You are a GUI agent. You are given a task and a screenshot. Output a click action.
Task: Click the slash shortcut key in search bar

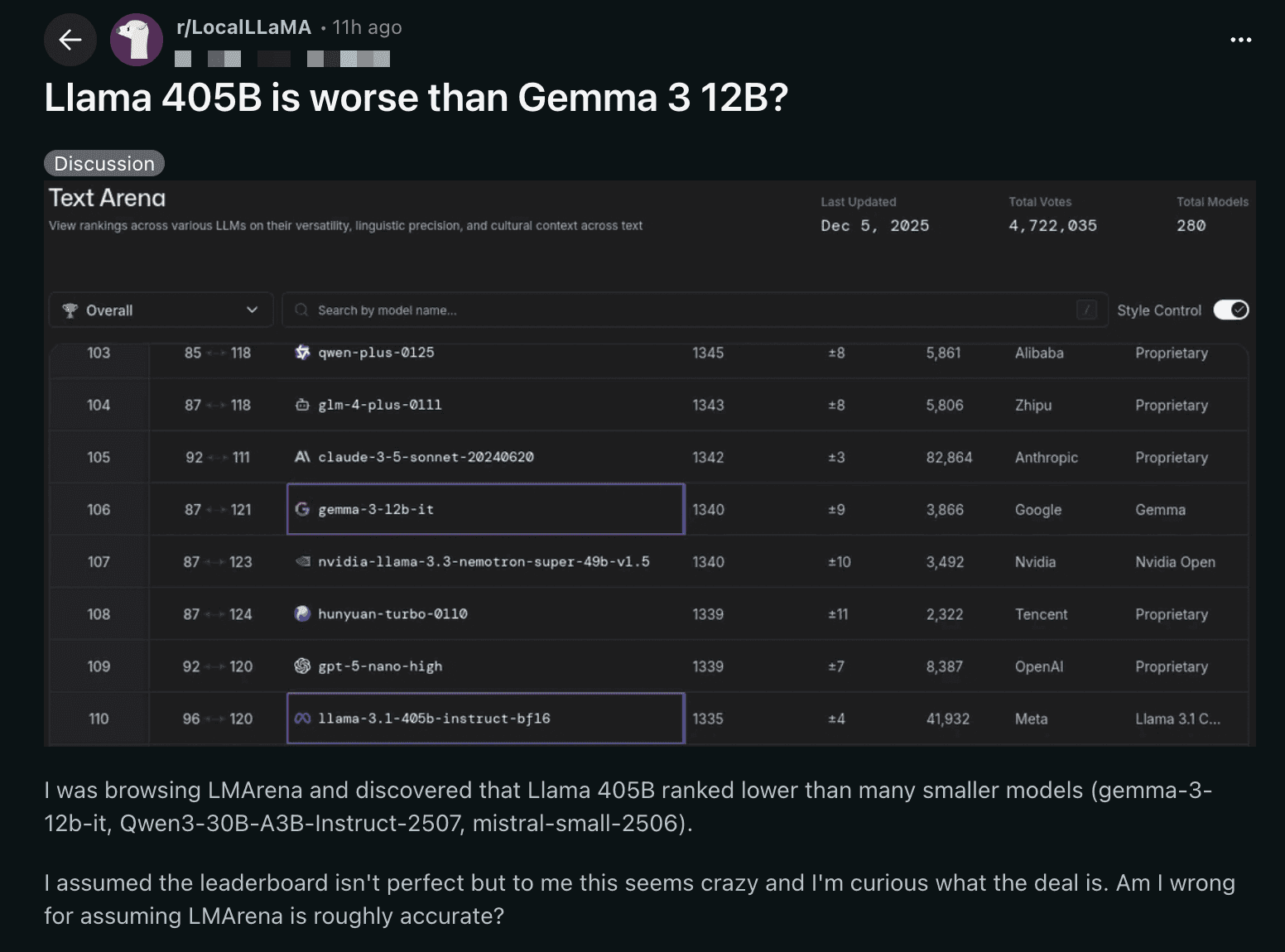[1086, 310]
